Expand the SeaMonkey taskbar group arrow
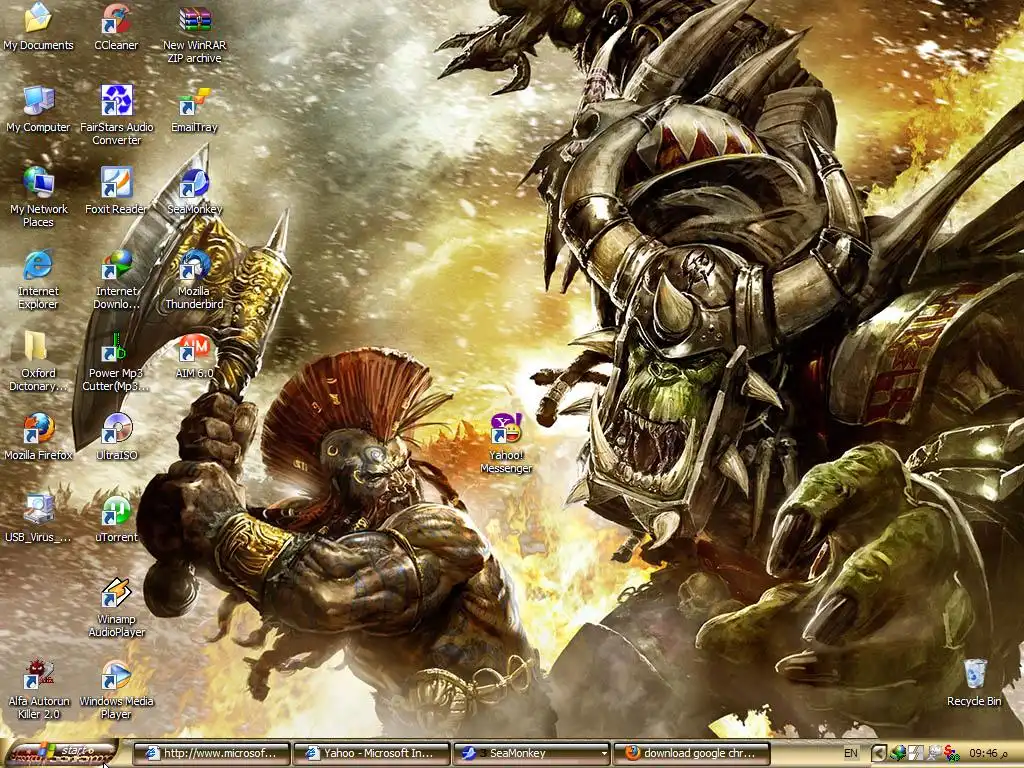Viewport: 1024px width, 768px height. (604, 753)
